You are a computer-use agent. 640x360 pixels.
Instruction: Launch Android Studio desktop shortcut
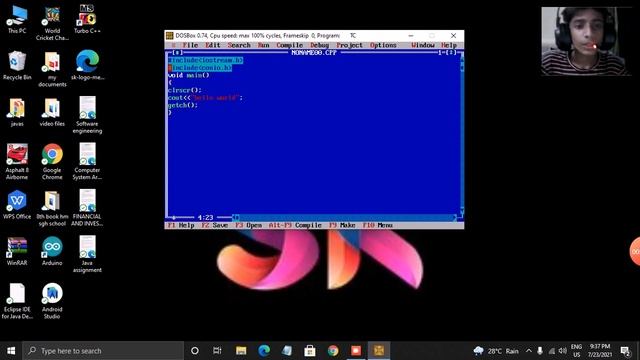coord(52,301)
